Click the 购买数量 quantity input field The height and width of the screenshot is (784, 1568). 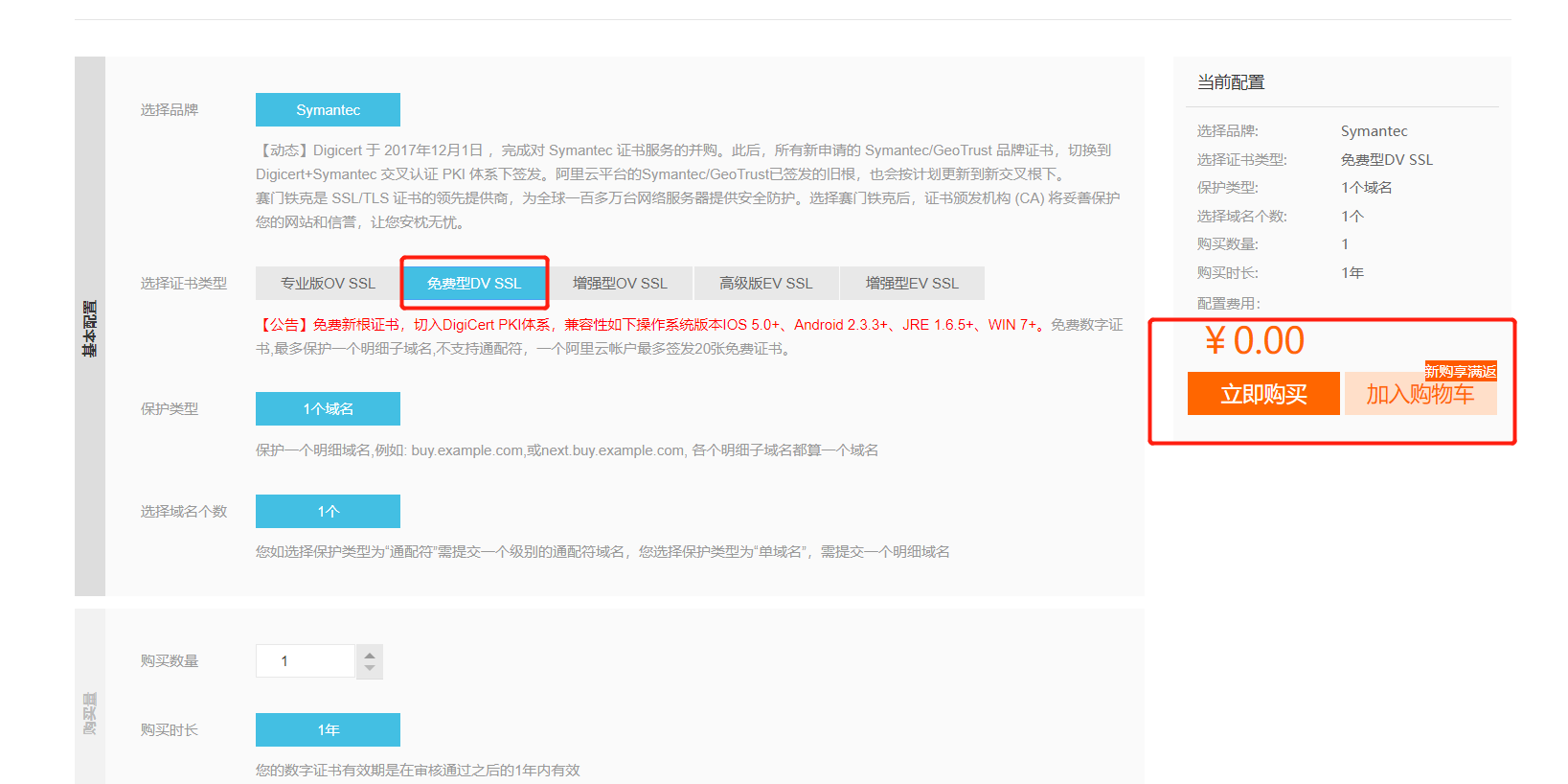pos(306,661)
